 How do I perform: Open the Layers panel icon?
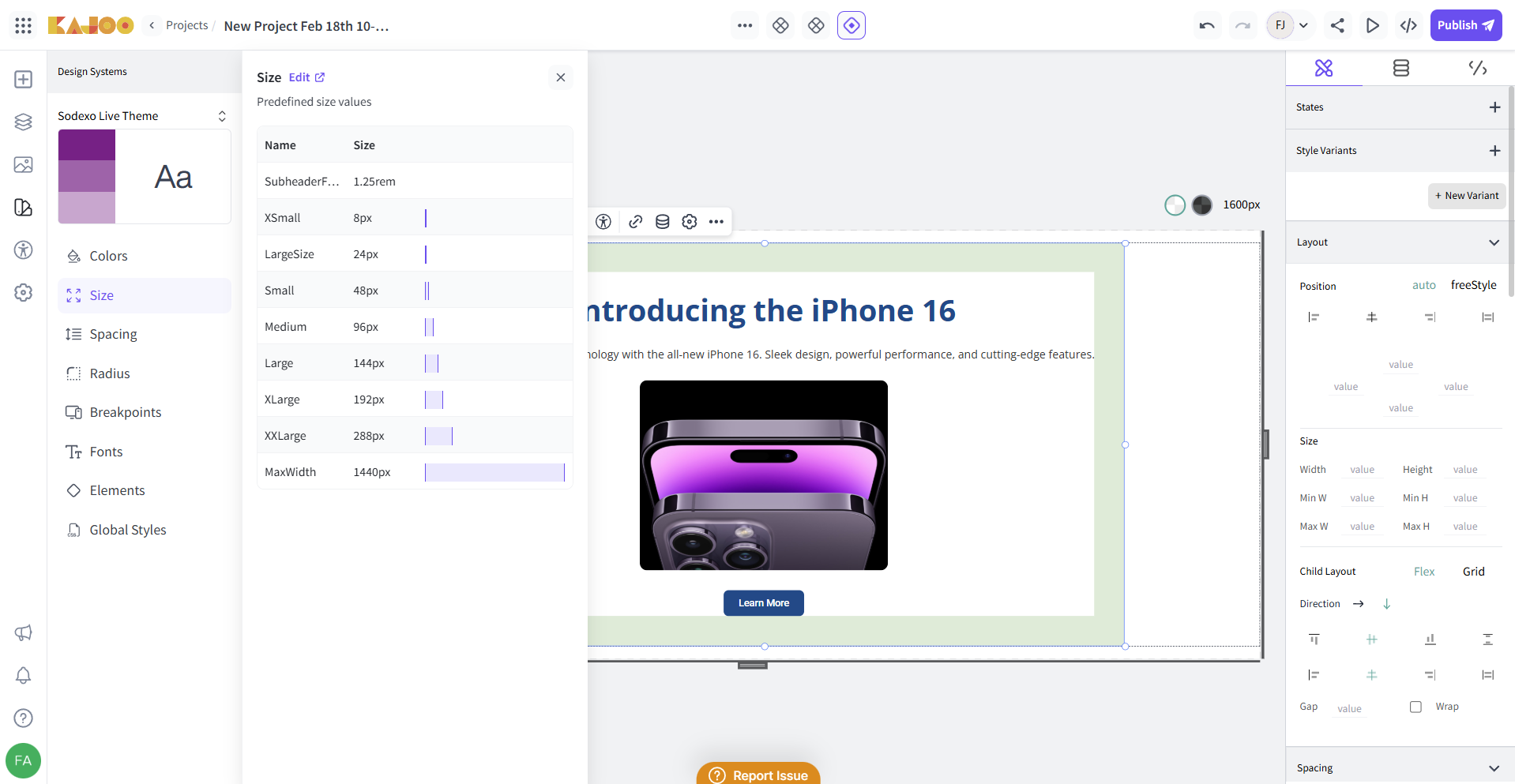(x=24, y=122)
